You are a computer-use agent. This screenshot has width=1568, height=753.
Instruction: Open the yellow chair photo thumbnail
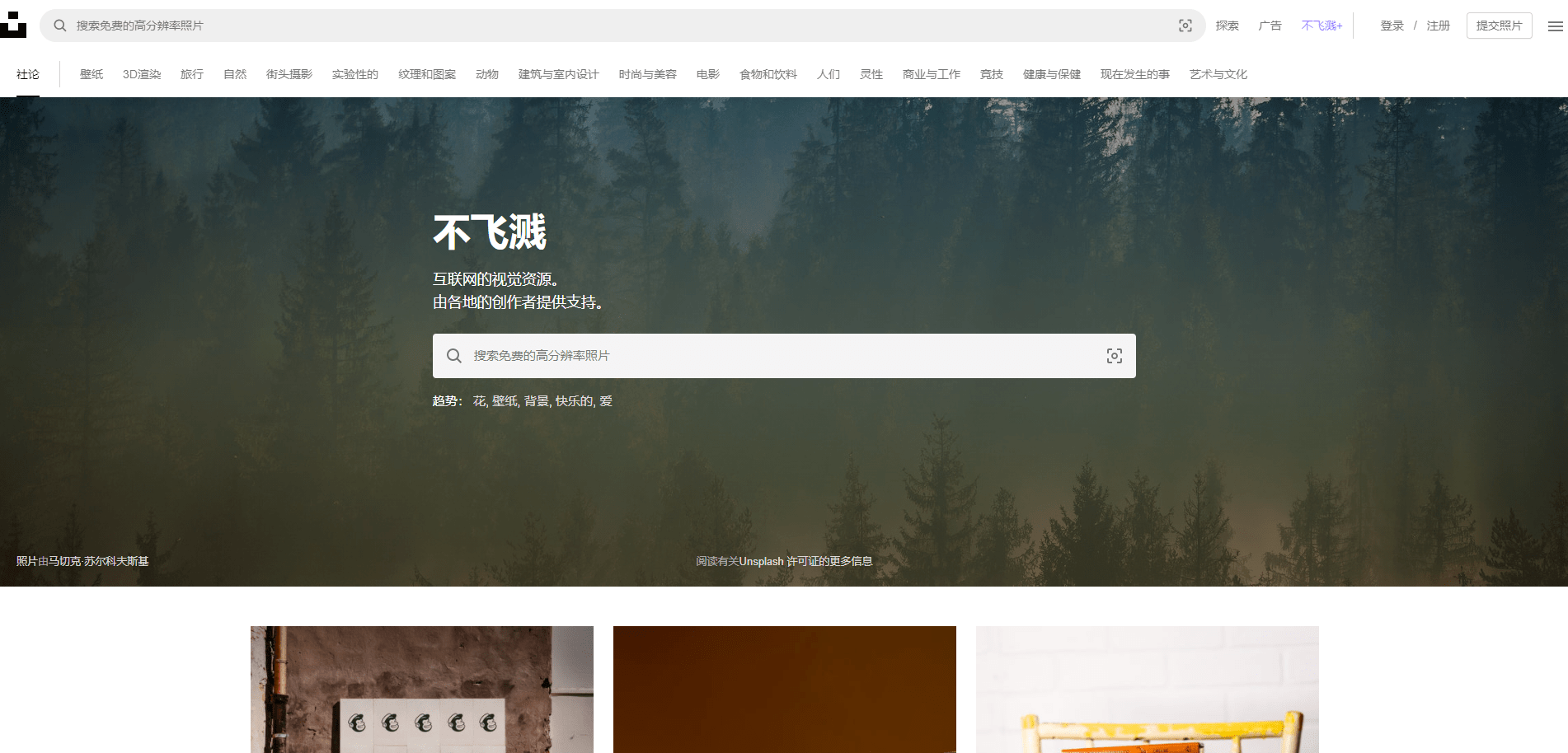point(1148,690)
